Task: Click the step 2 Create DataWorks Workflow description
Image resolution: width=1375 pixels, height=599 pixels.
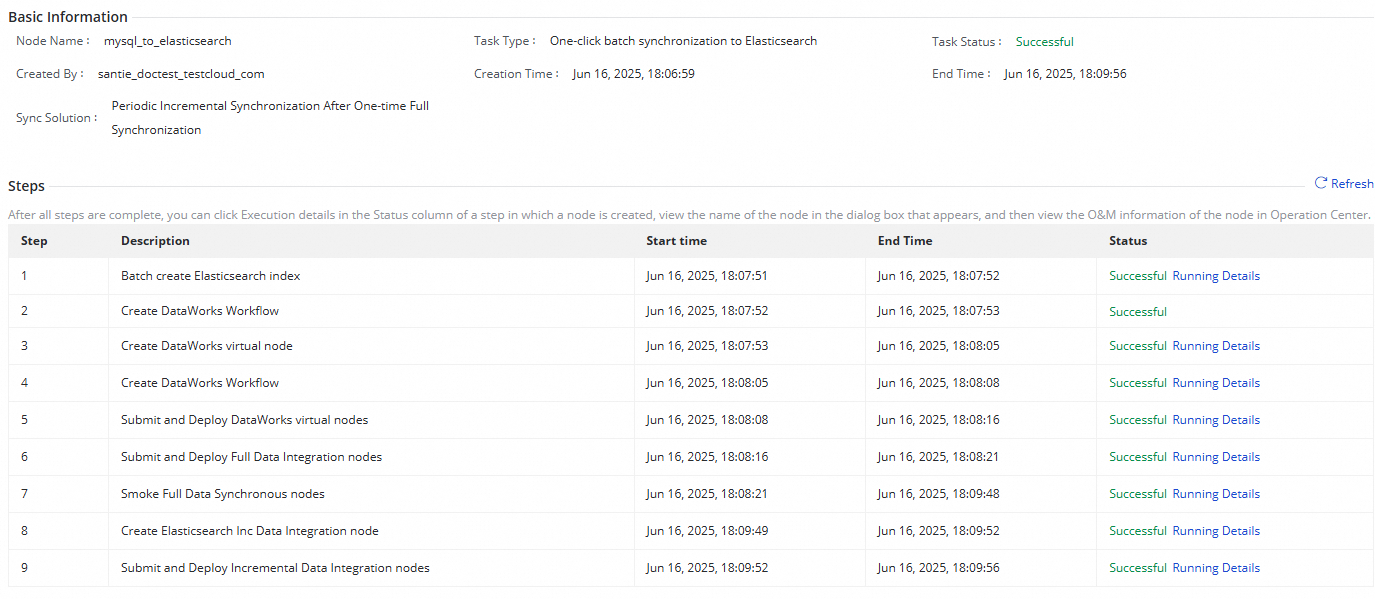Action: [200, 311]
